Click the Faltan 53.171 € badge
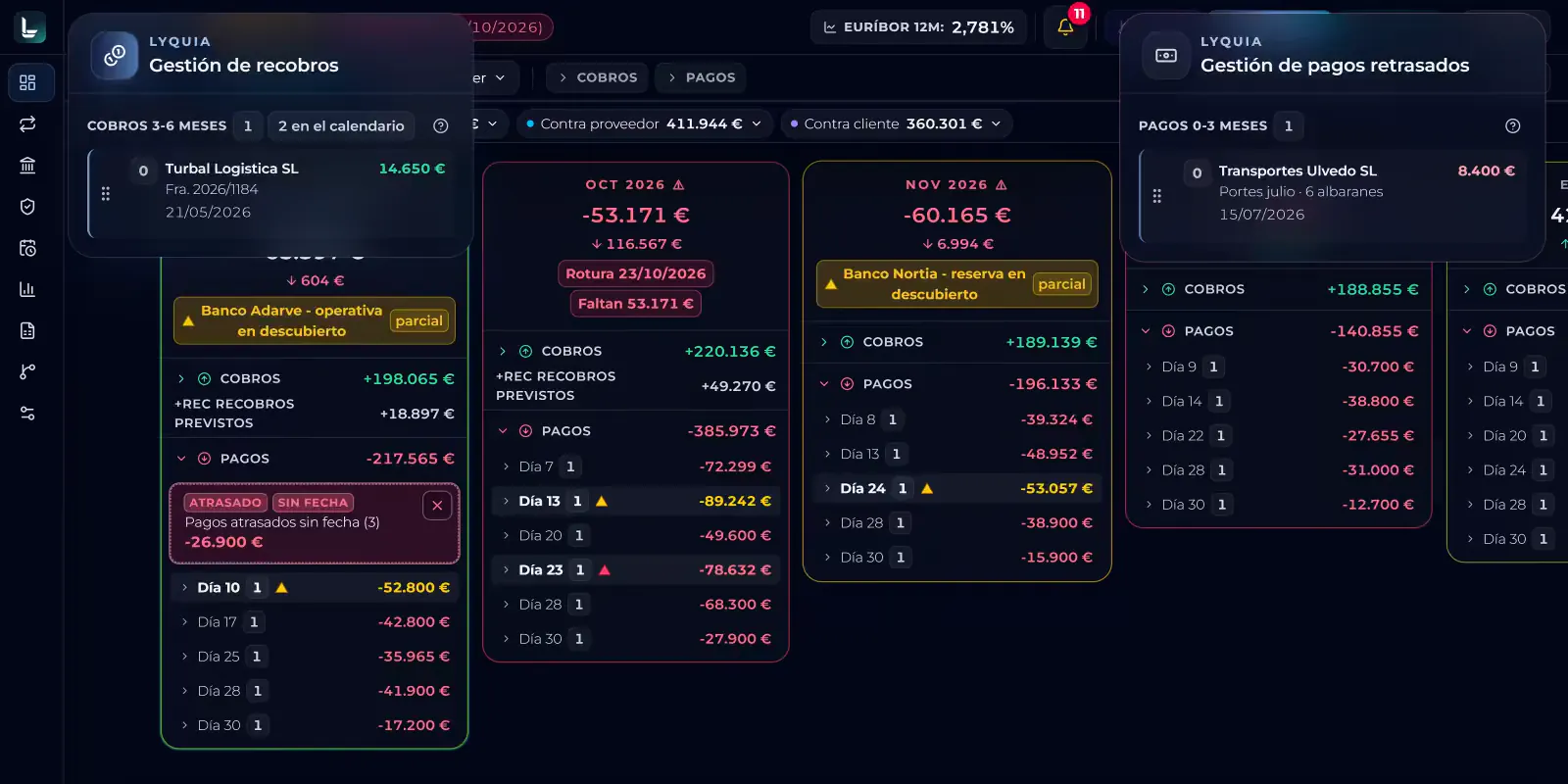The width and height of the screenshot is (1568, 784). click(x=635, y=304)
